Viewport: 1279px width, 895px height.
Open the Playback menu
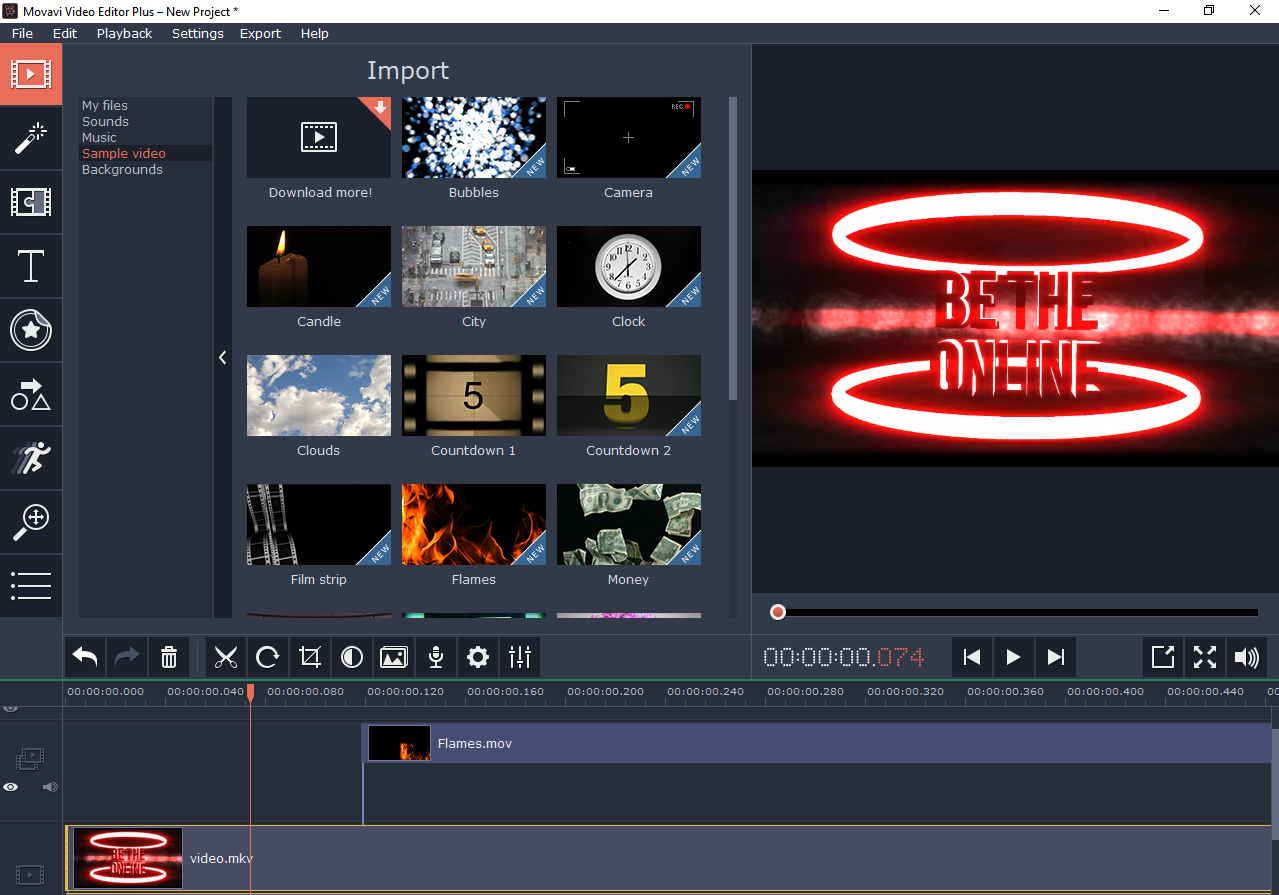(124, 33)
